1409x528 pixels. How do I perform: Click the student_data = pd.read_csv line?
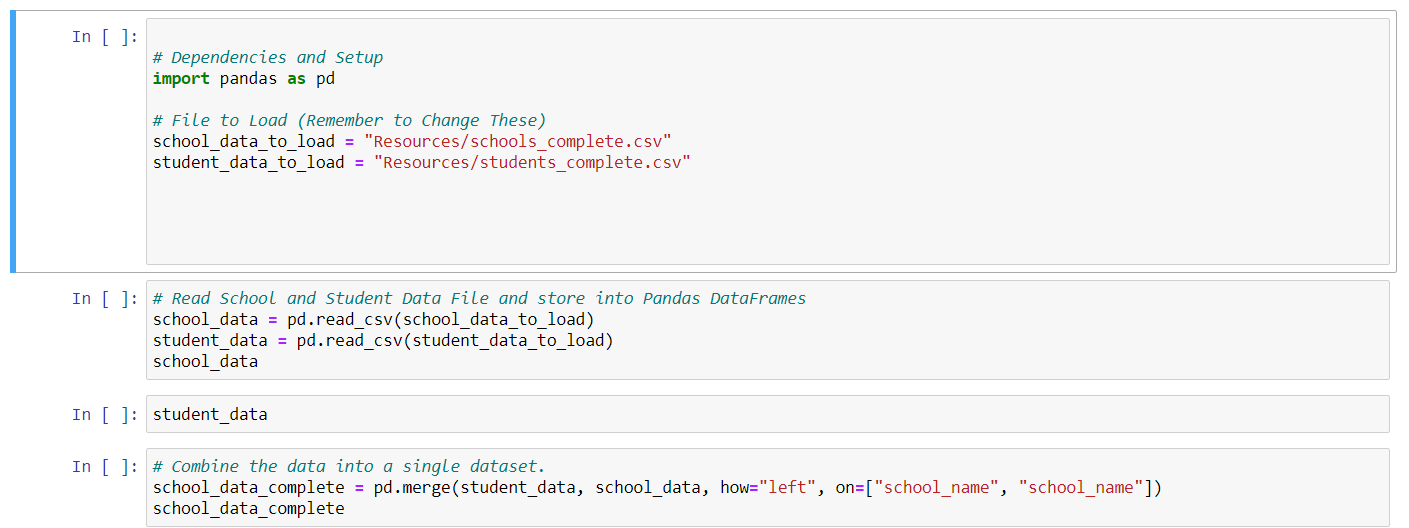tap(383, 340)
